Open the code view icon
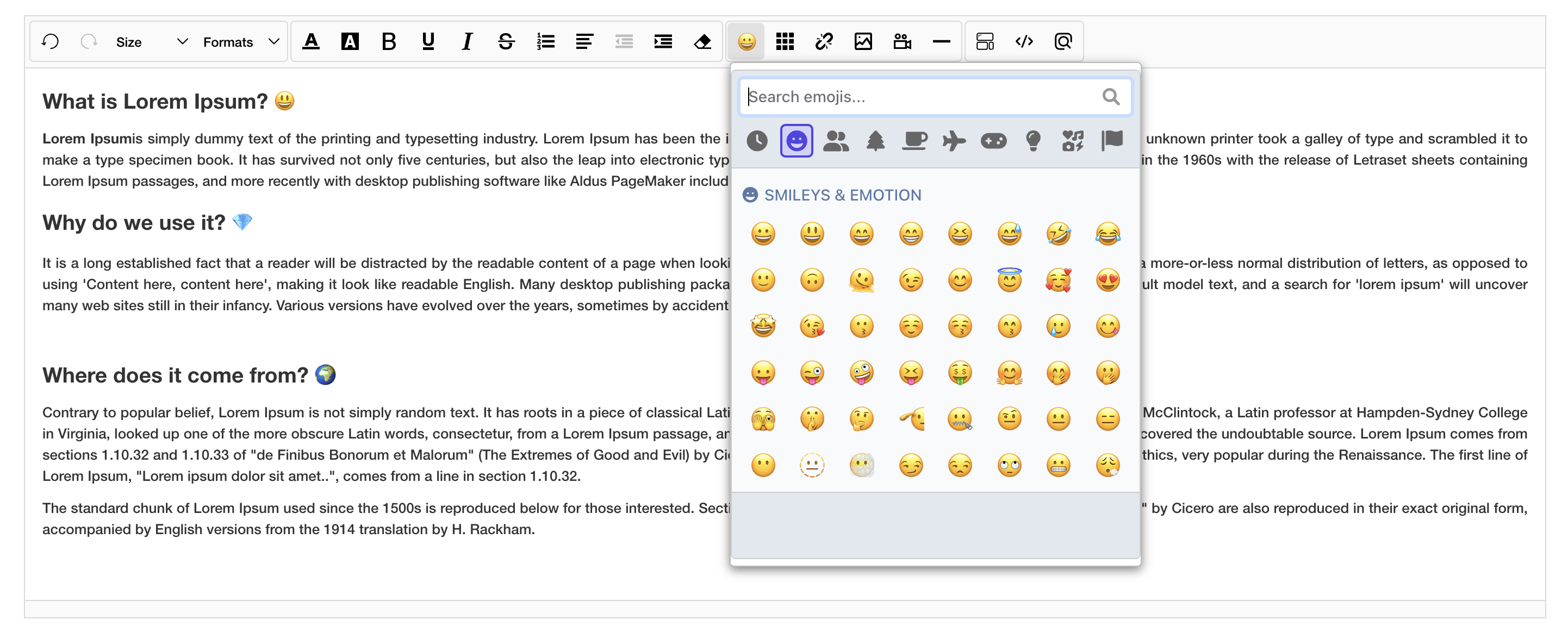Image resolution: width=1568 pixels, height=639 pixels. (1024, 41)
